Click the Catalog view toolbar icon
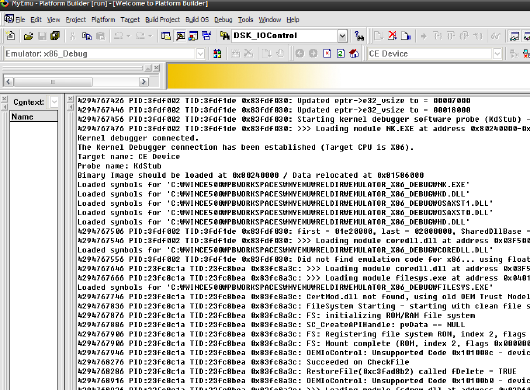The height and width of the screenshot is (390, 530). coord(193,36)
